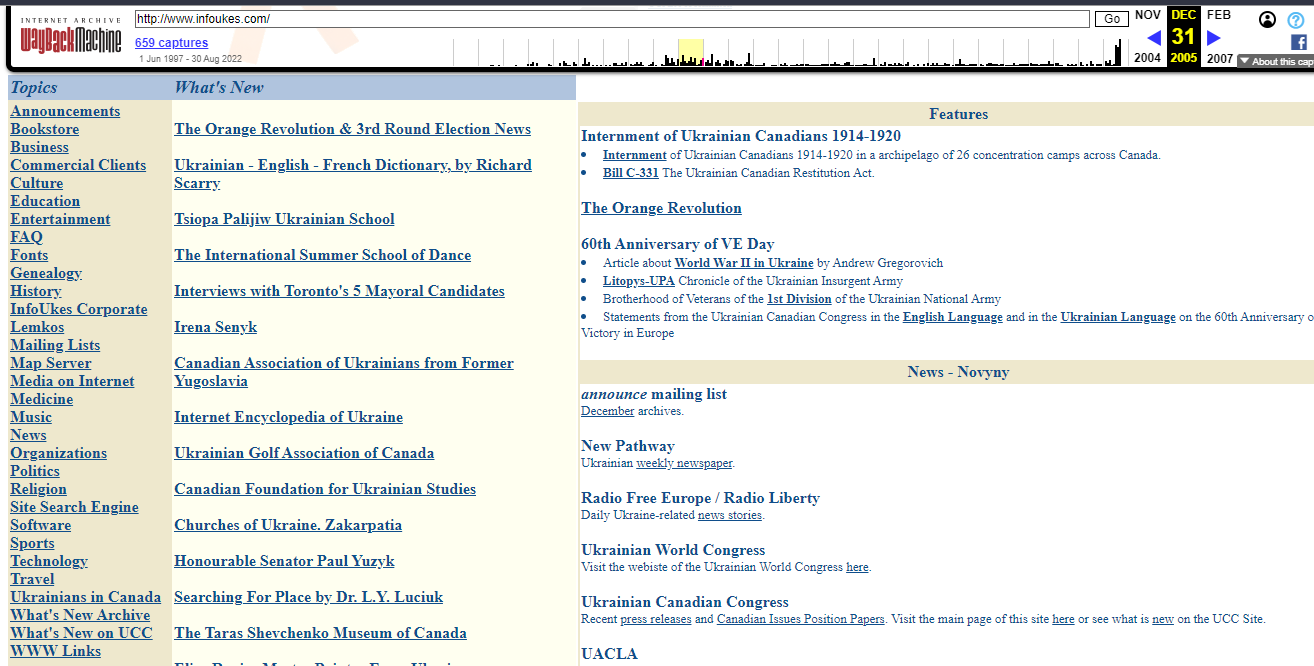This screenshot has height=666, width=1314.
Task: Open Fonts topic
Action: (x=29, y=255)
